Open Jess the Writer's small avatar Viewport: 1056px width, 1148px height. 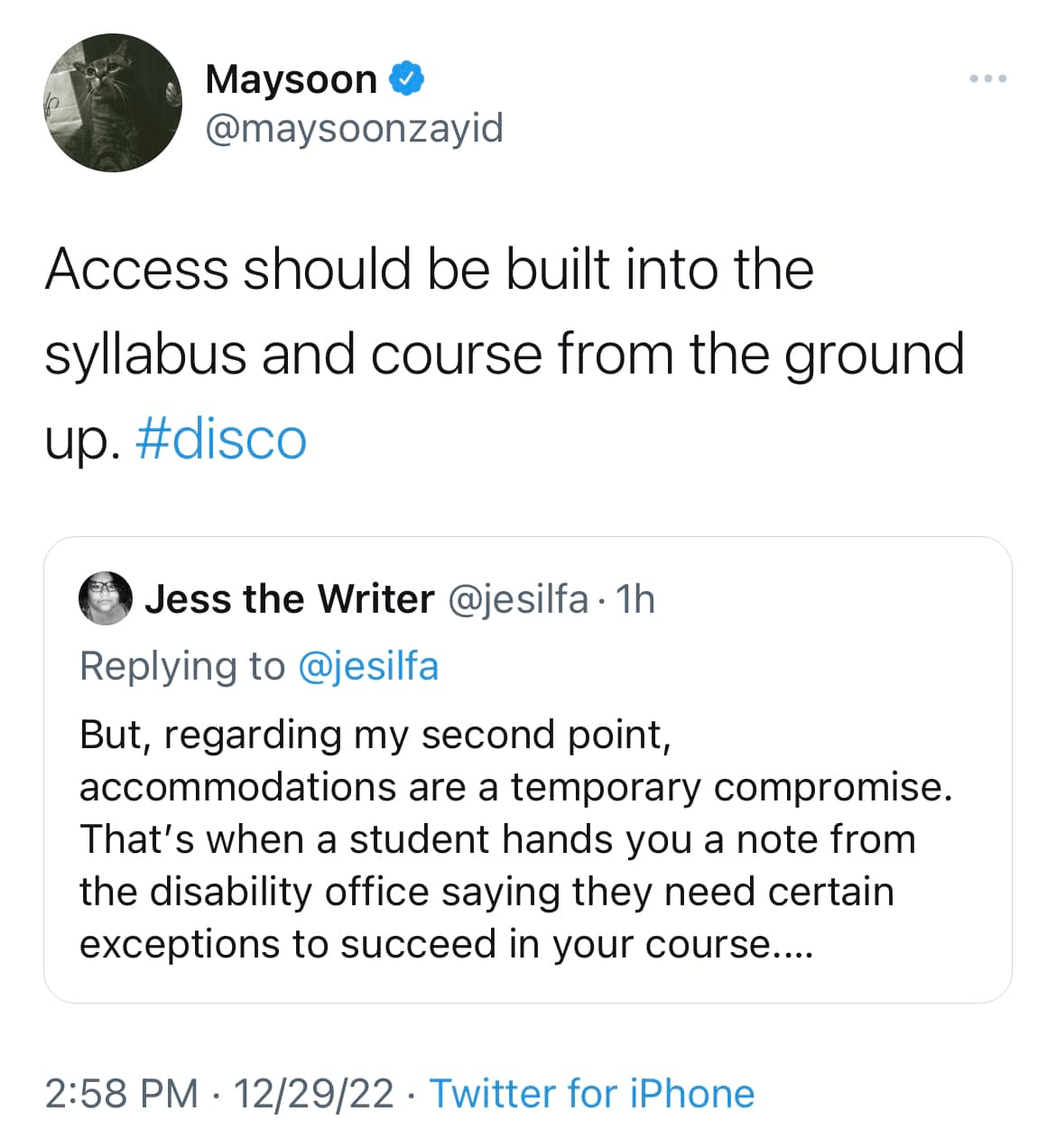(106, 598)
